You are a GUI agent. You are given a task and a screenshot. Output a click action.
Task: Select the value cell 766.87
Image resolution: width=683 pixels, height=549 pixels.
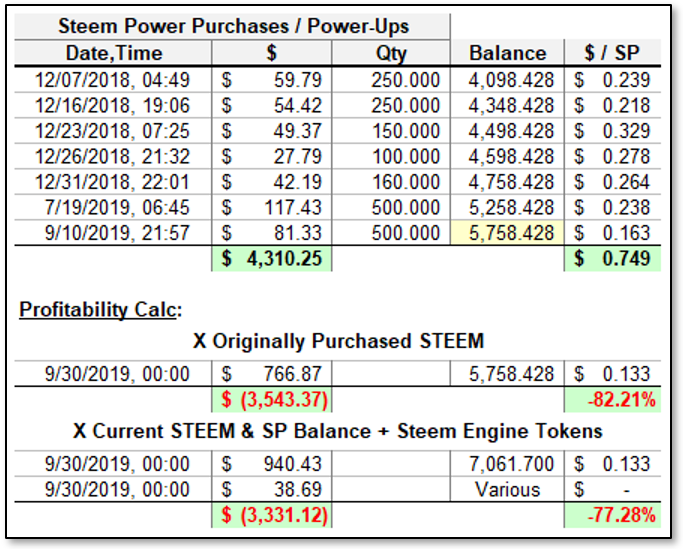[x=272, y=374]
